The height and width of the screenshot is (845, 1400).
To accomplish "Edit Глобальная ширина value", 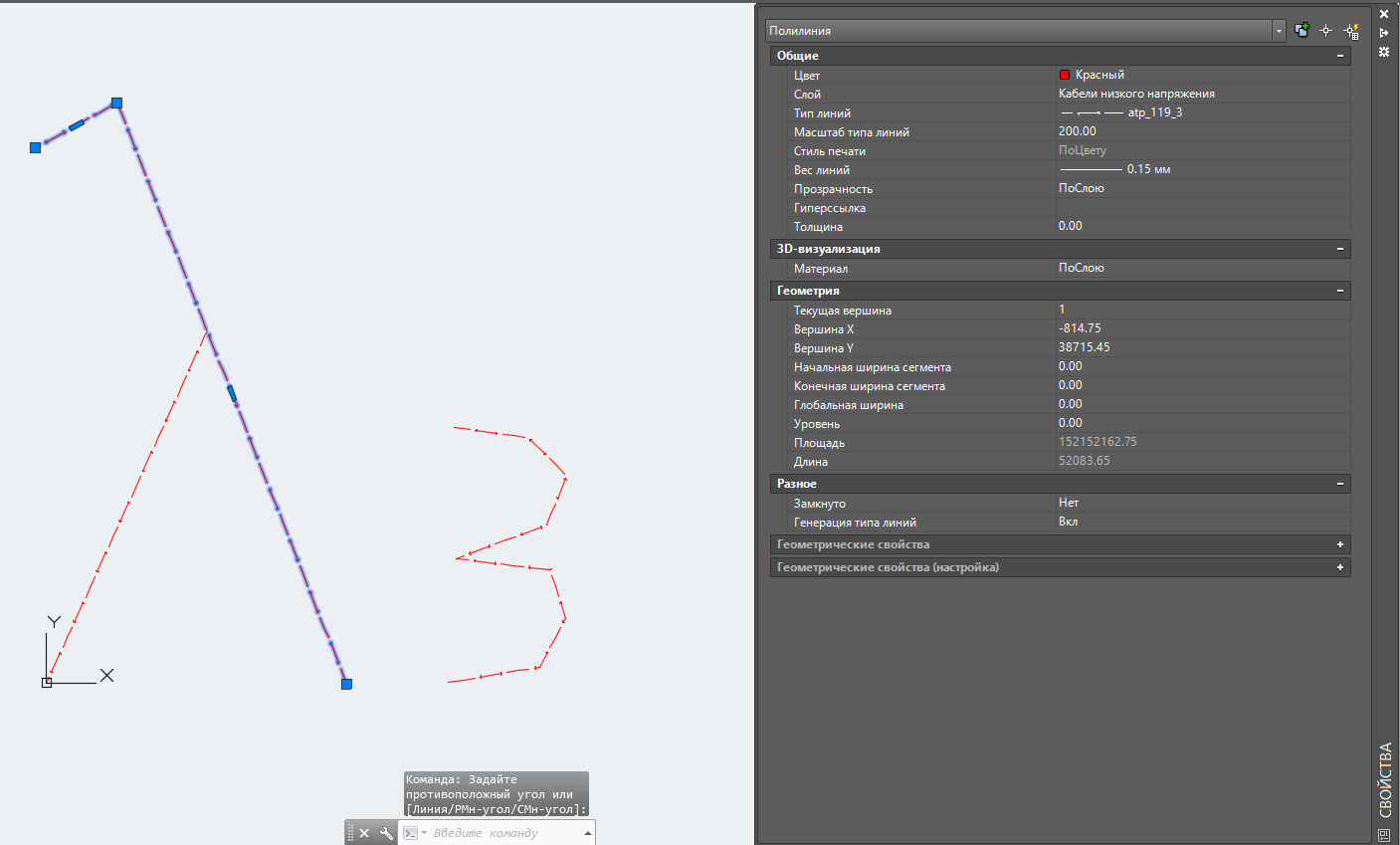I will 1071,404.
